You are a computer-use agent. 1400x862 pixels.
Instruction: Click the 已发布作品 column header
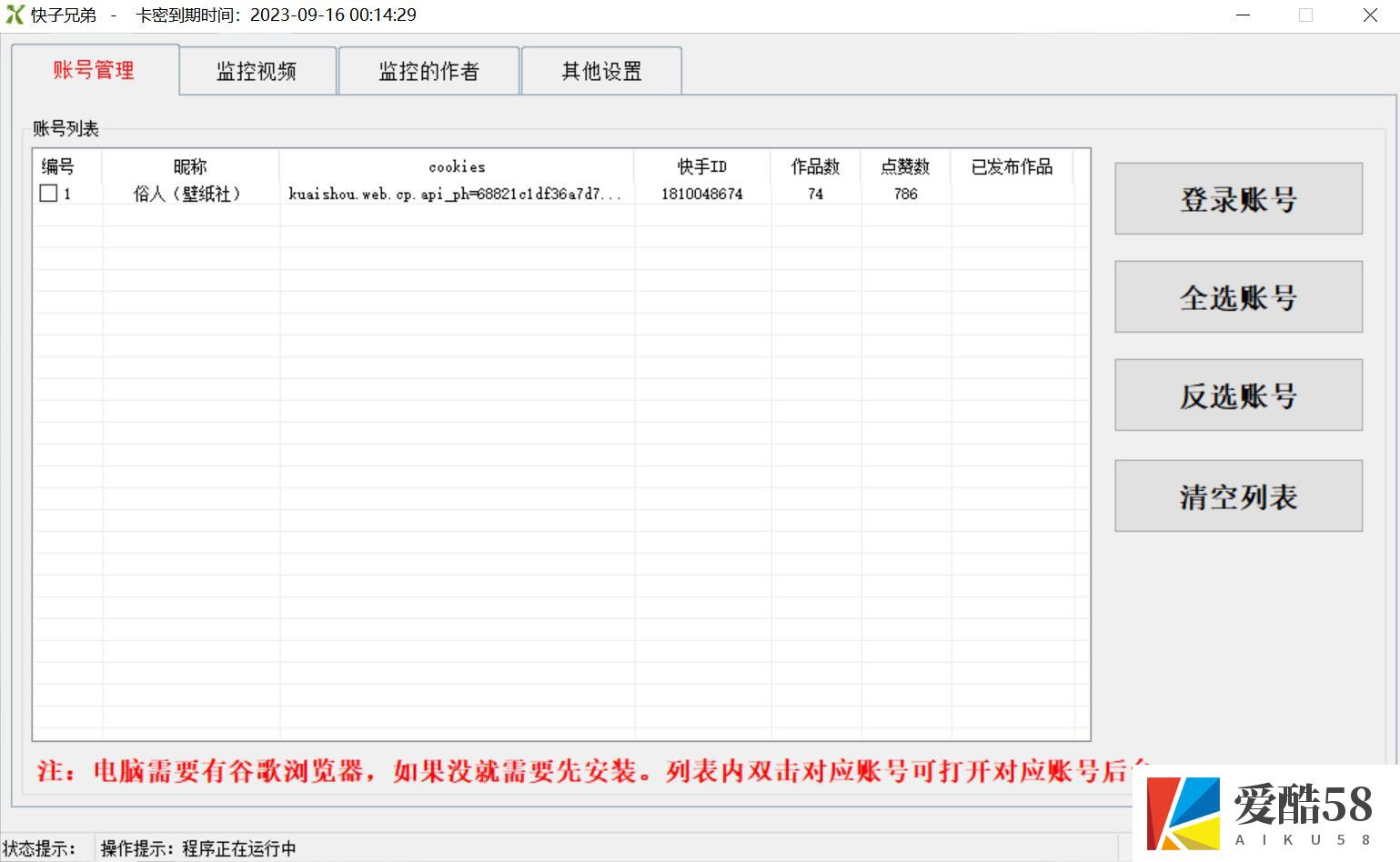1012,166
